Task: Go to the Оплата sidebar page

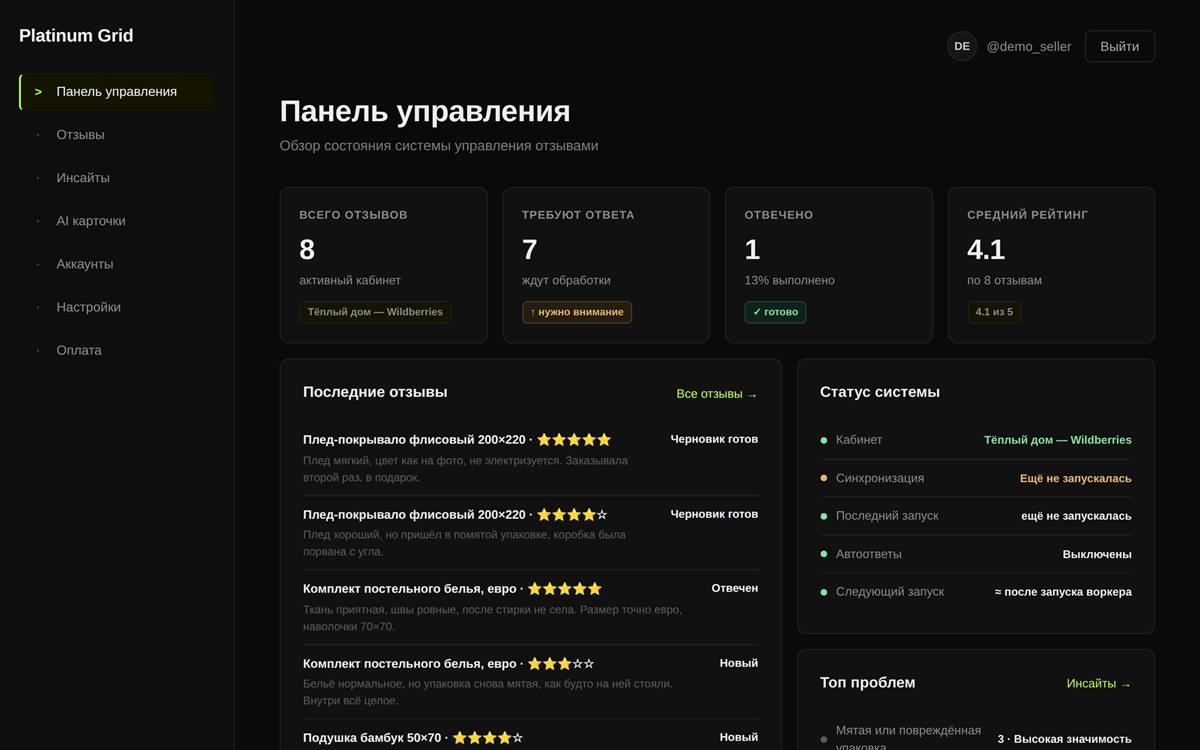Action: click(x=117, y=350)
